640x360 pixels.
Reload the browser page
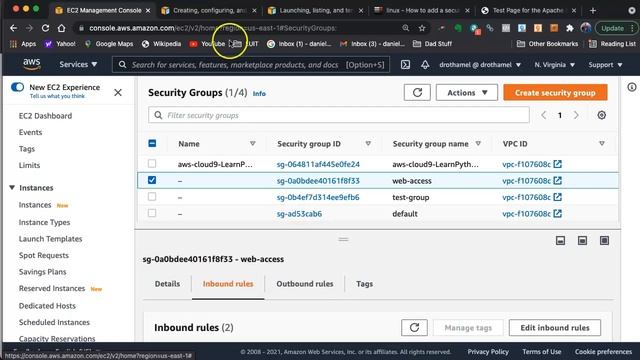[45, 28]
